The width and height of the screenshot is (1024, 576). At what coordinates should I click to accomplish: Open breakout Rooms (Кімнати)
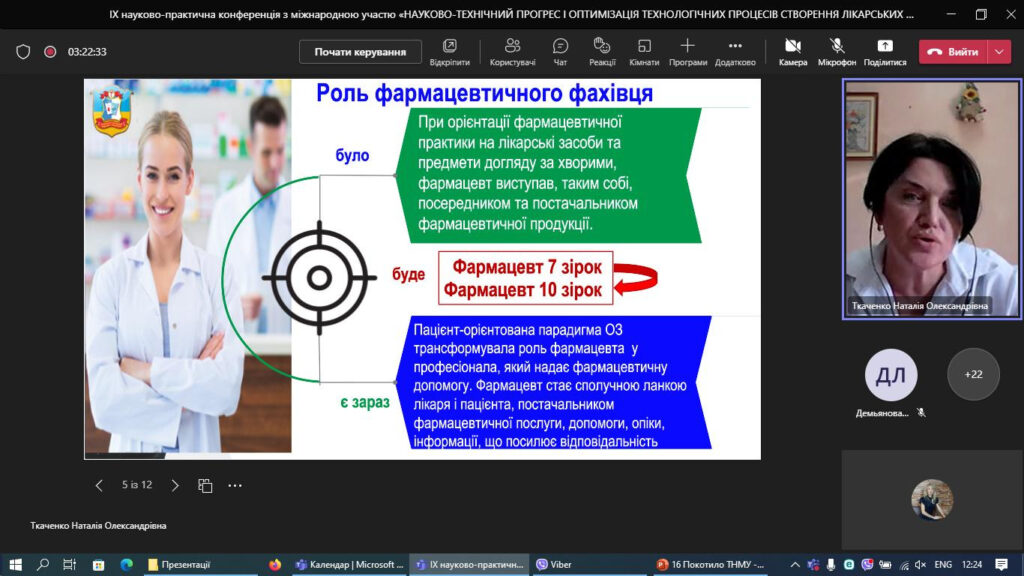[644, 51]
